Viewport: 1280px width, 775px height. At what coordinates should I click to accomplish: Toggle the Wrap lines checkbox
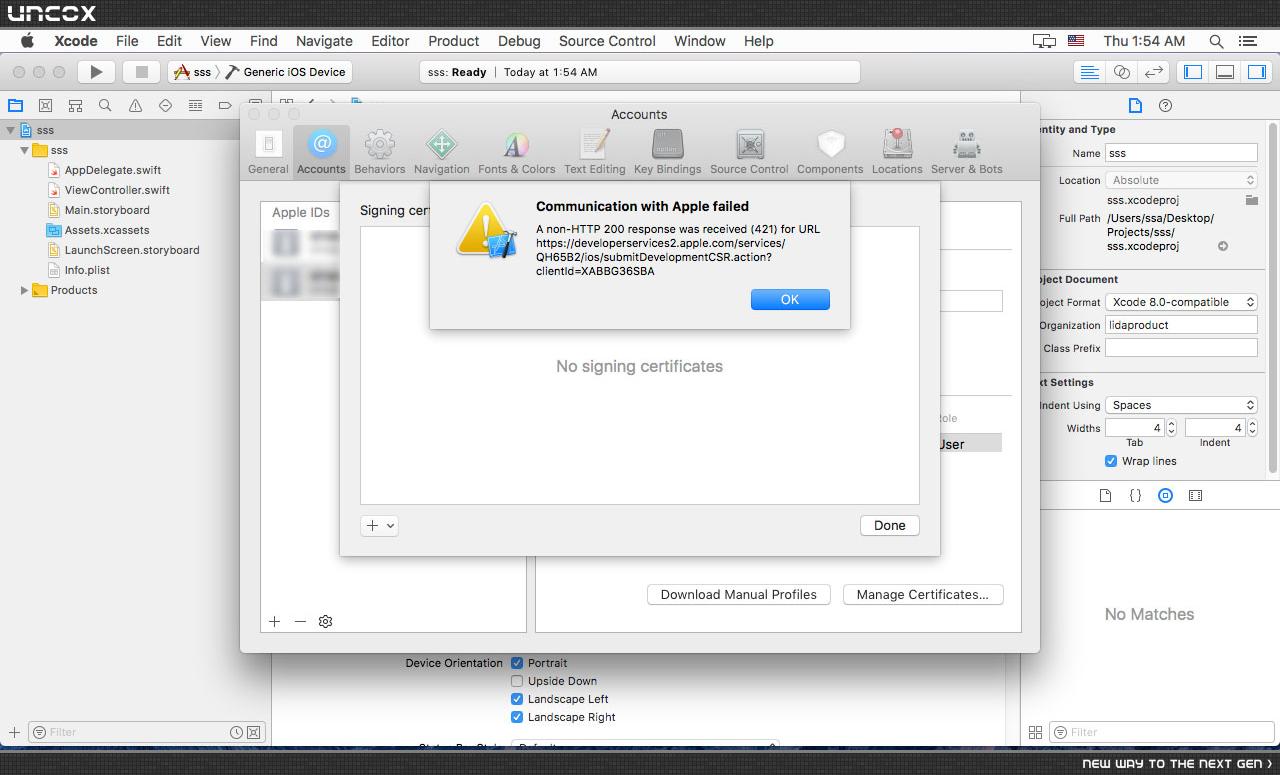click(1110, 461)
